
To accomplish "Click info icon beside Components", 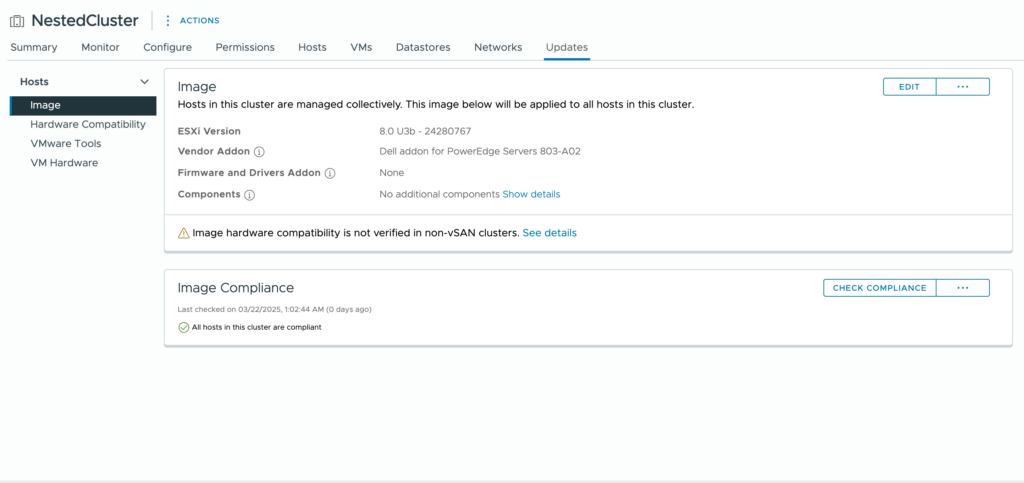I will pyautogui.click(x=250, y=195).
